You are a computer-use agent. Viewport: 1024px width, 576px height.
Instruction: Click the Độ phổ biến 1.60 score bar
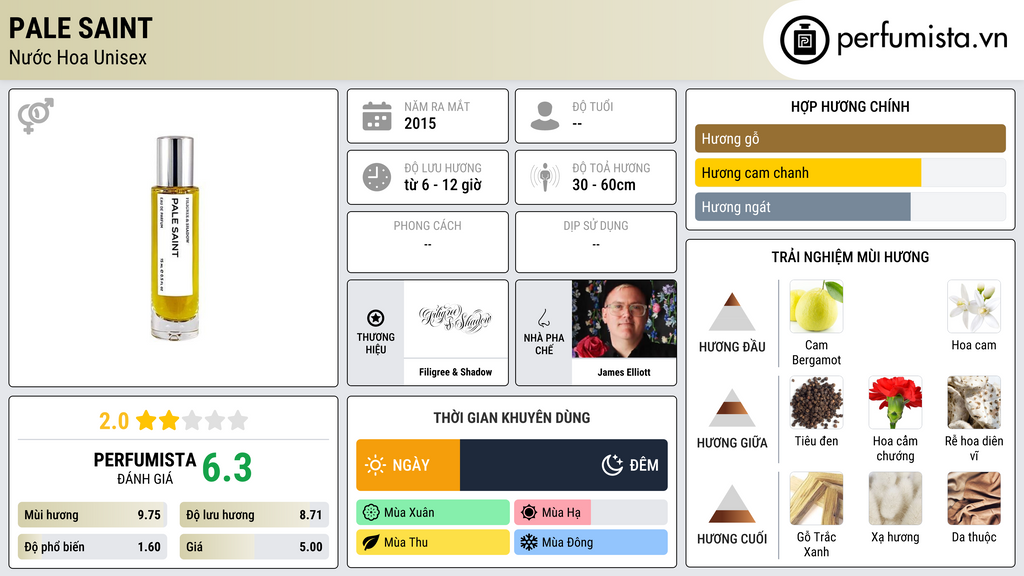(92, 547)
